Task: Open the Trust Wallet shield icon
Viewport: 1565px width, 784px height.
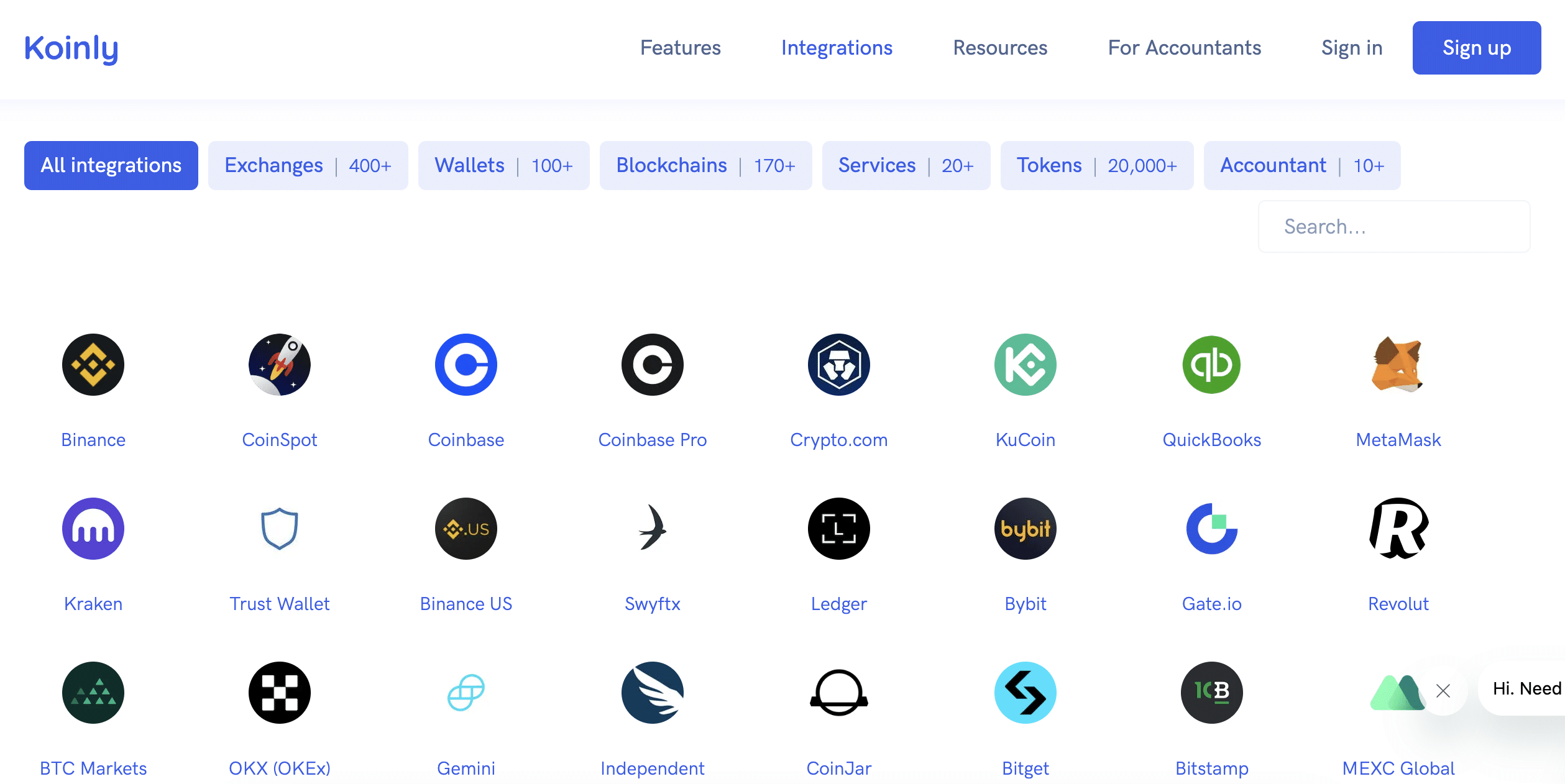Action: click(x=280, y=529)
